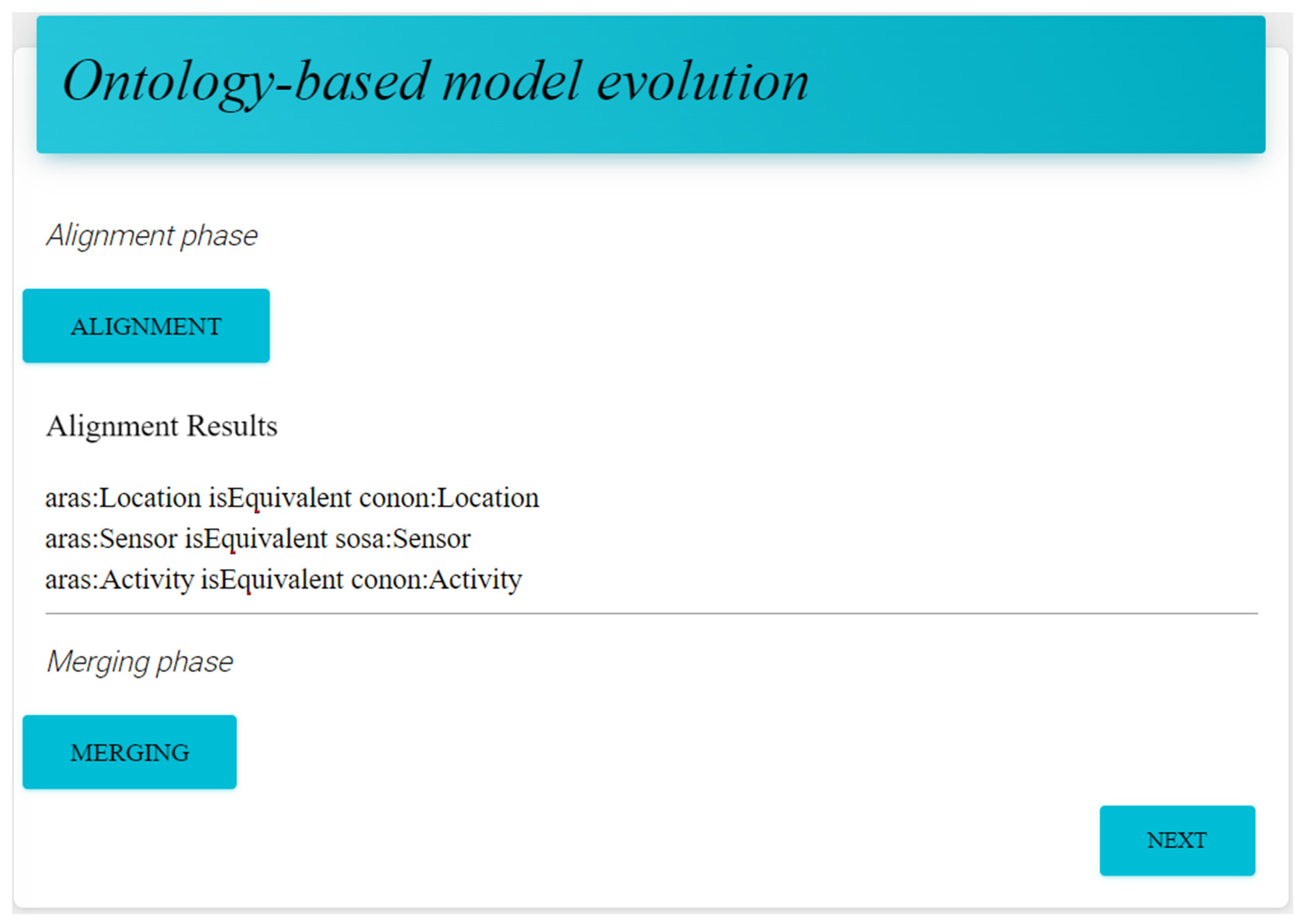Click the "aras:Location" term in the results

click(123, 499)
